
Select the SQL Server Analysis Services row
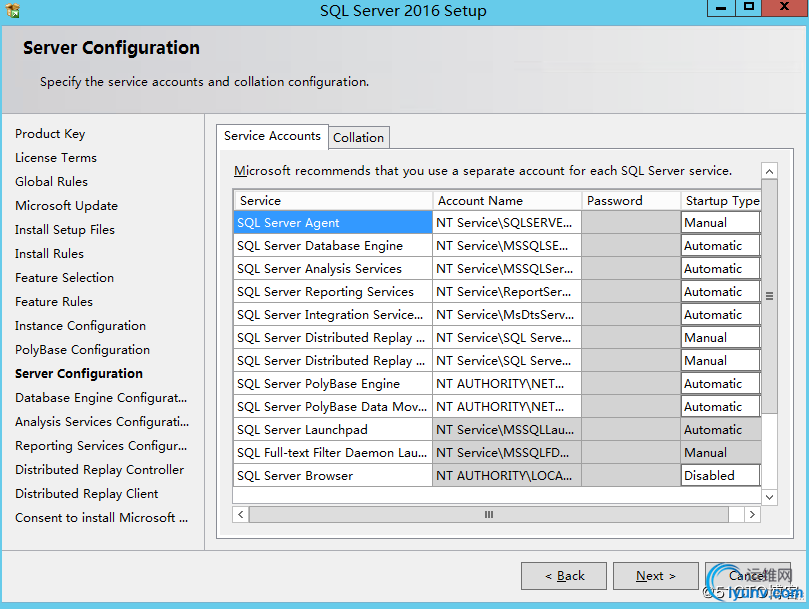[x=333, y=269]
